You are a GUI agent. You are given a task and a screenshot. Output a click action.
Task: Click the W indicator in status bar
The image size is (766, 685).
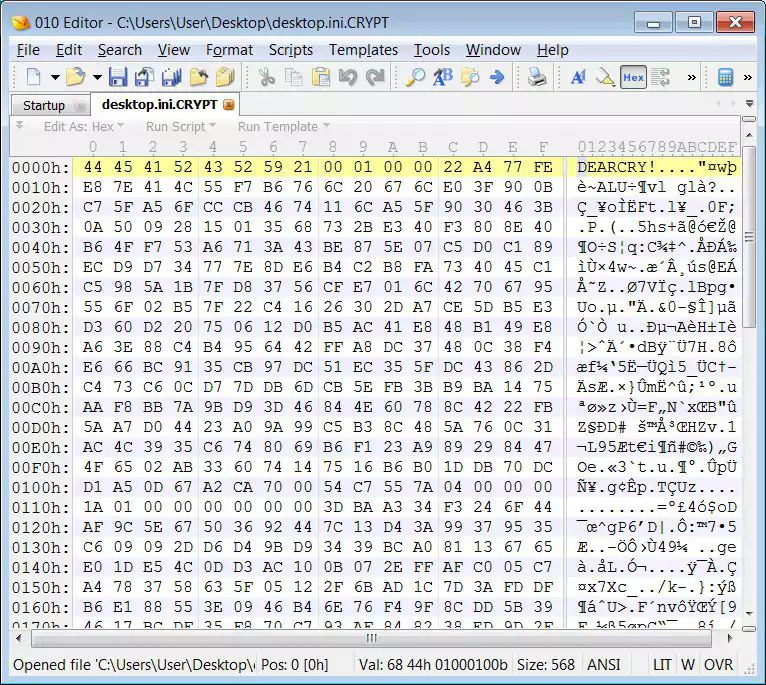tap(688, 665)
